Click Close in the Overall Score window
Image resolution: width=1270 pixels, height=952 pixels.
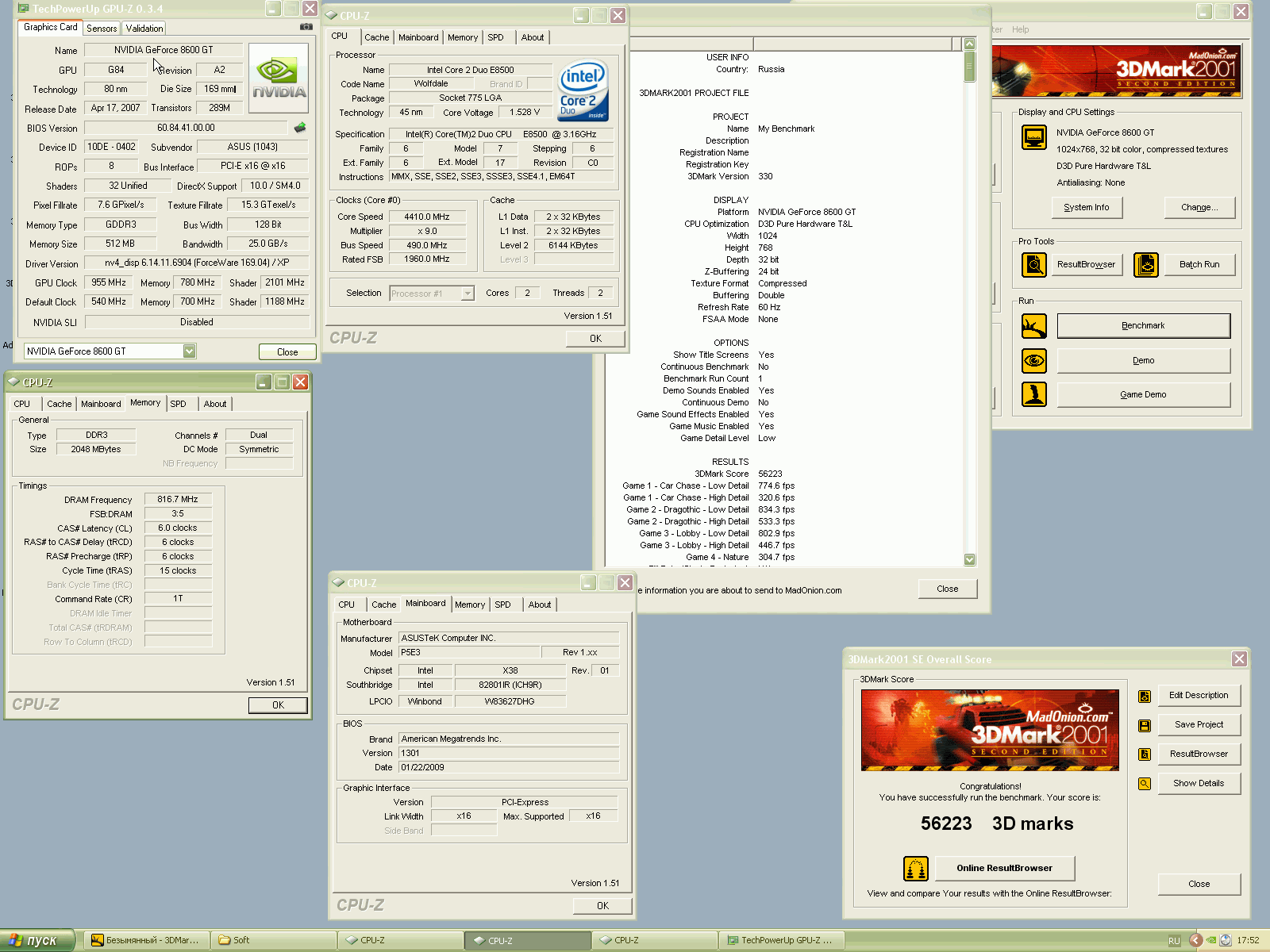pyautogui.click(x=1199, y=885)
